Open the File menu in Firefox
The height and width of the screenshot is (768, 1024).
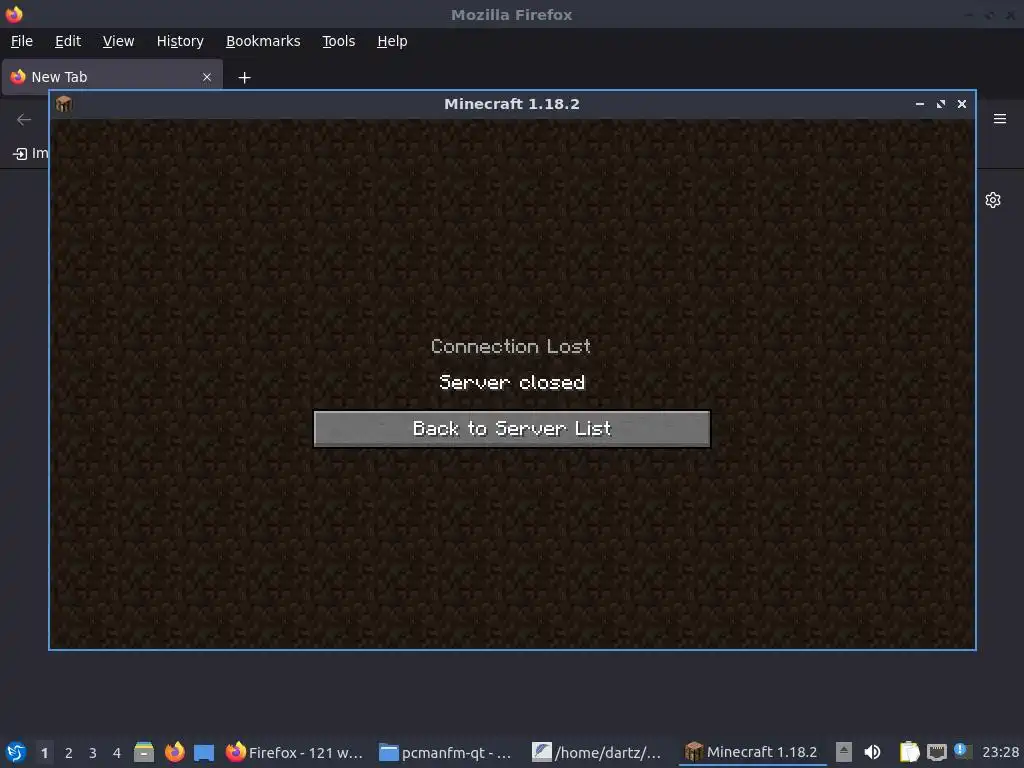pyautogui.click(x=22, y=41)
